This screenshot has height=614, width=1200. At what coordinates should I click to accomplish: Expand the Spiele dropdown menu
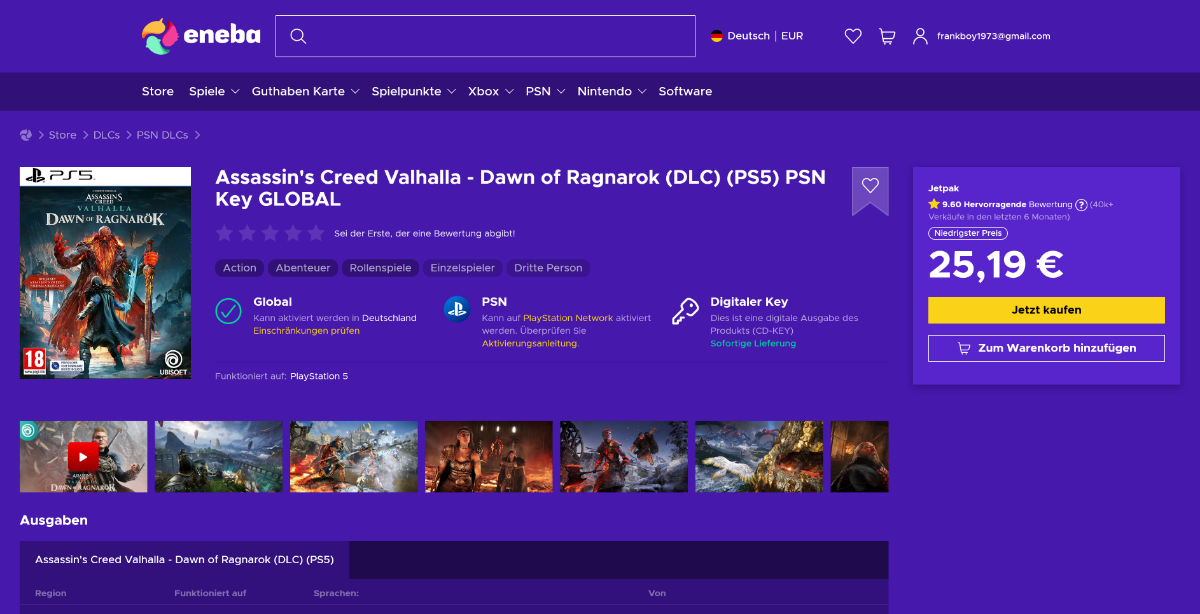click(214, 91)
